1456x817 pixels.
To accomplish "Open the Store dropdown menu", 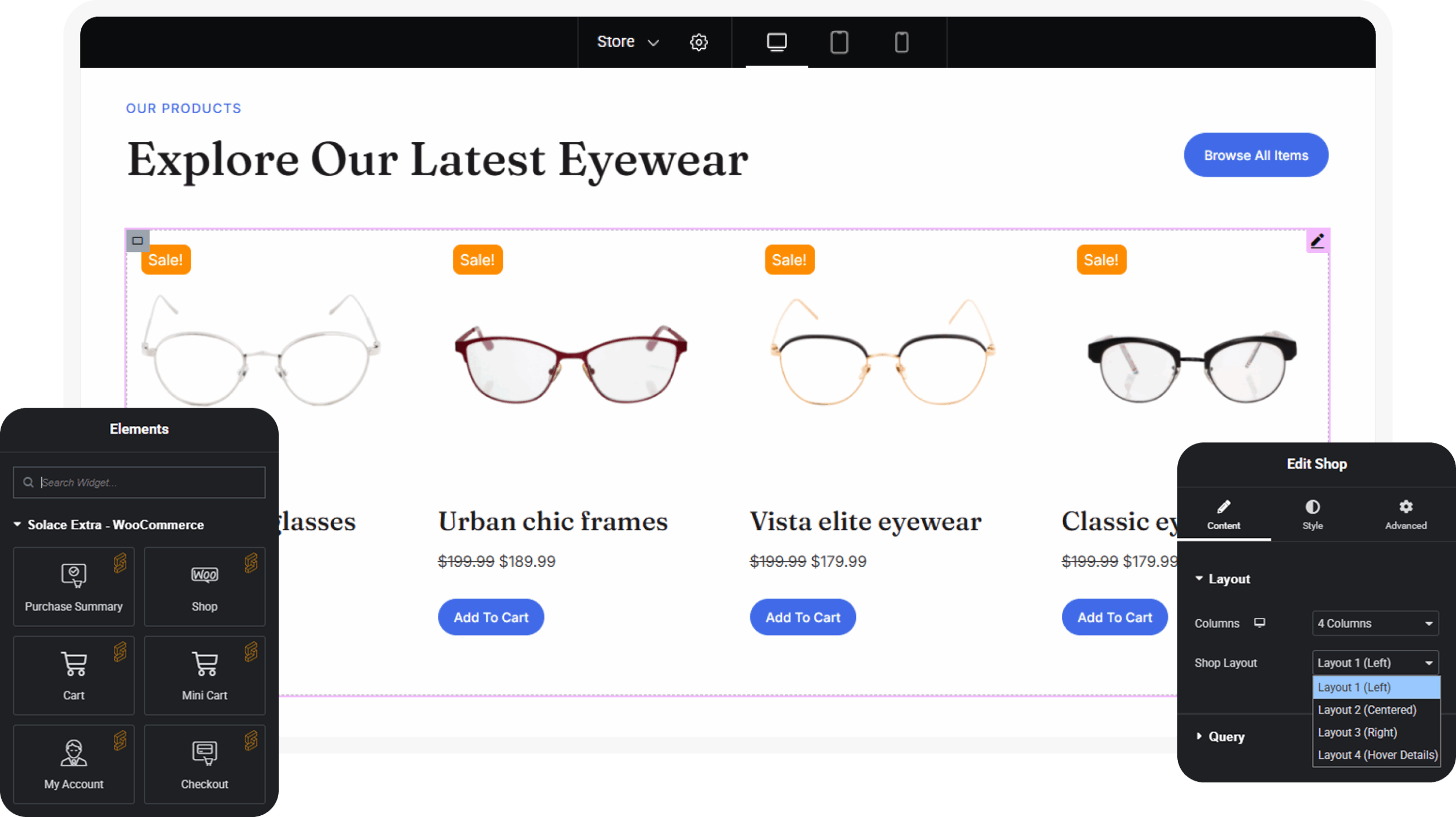I will 627,42.
